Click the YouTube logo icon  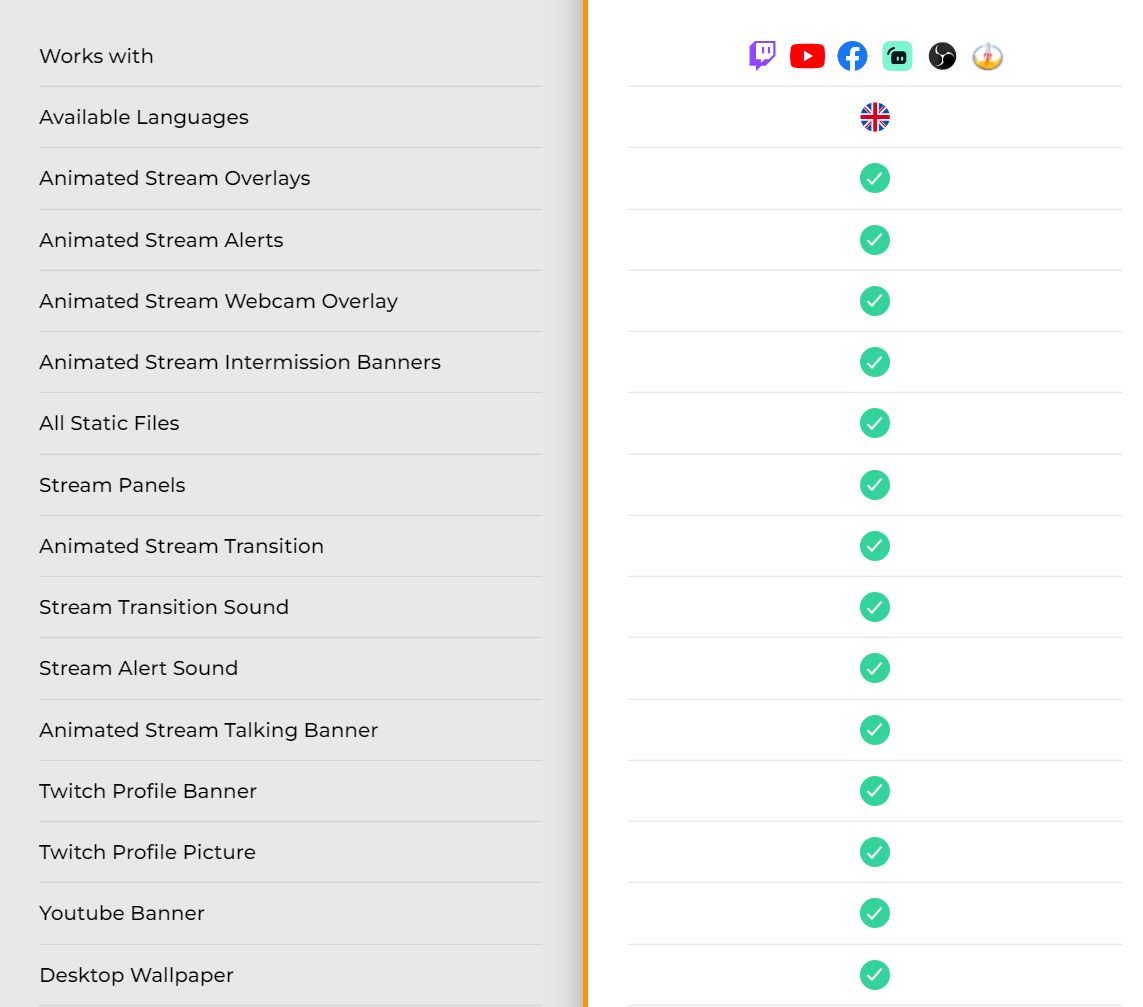tap(807, 56)
